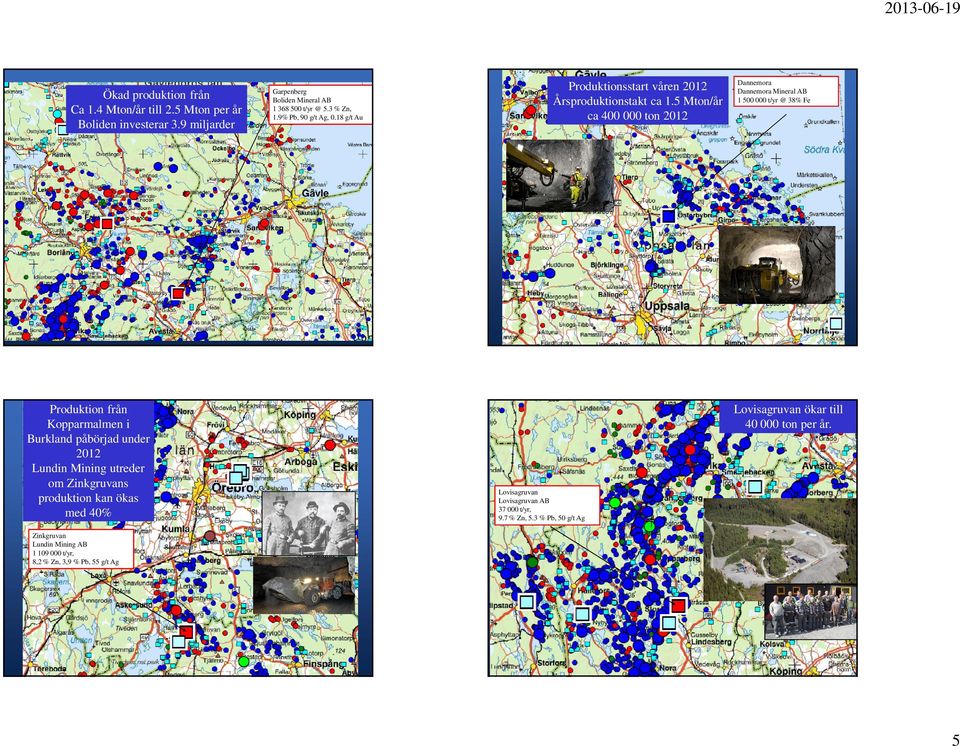Image resolution: width=960 pixels, height=746 pixels.
Task: Select the Garpenberg Boliden Mineral AB info box
Action: coord(320,105)
